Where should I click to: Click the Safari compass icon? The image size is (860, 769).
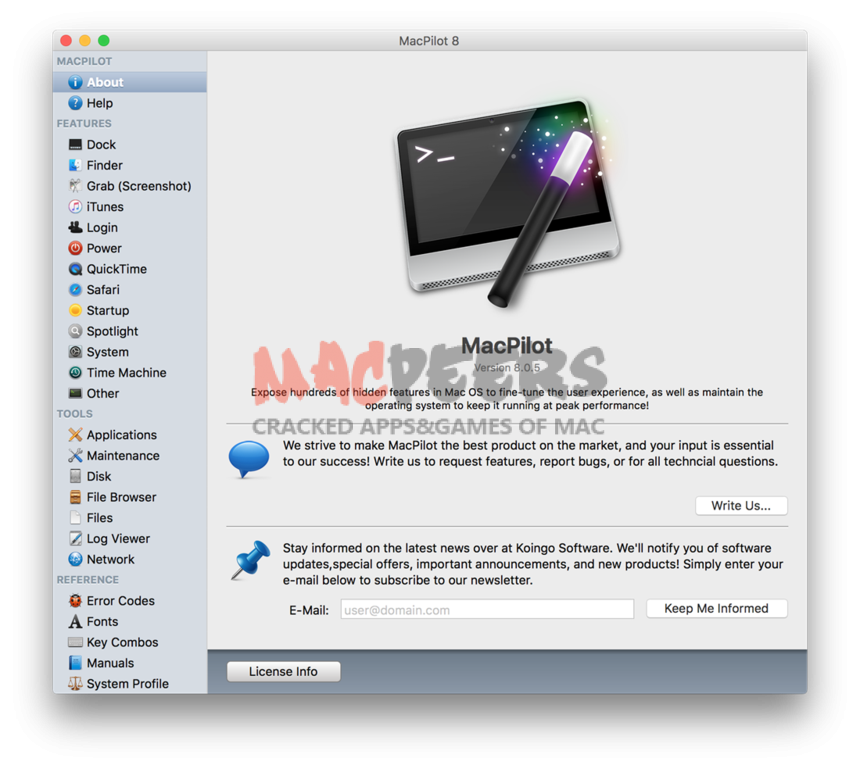point(75,290)
